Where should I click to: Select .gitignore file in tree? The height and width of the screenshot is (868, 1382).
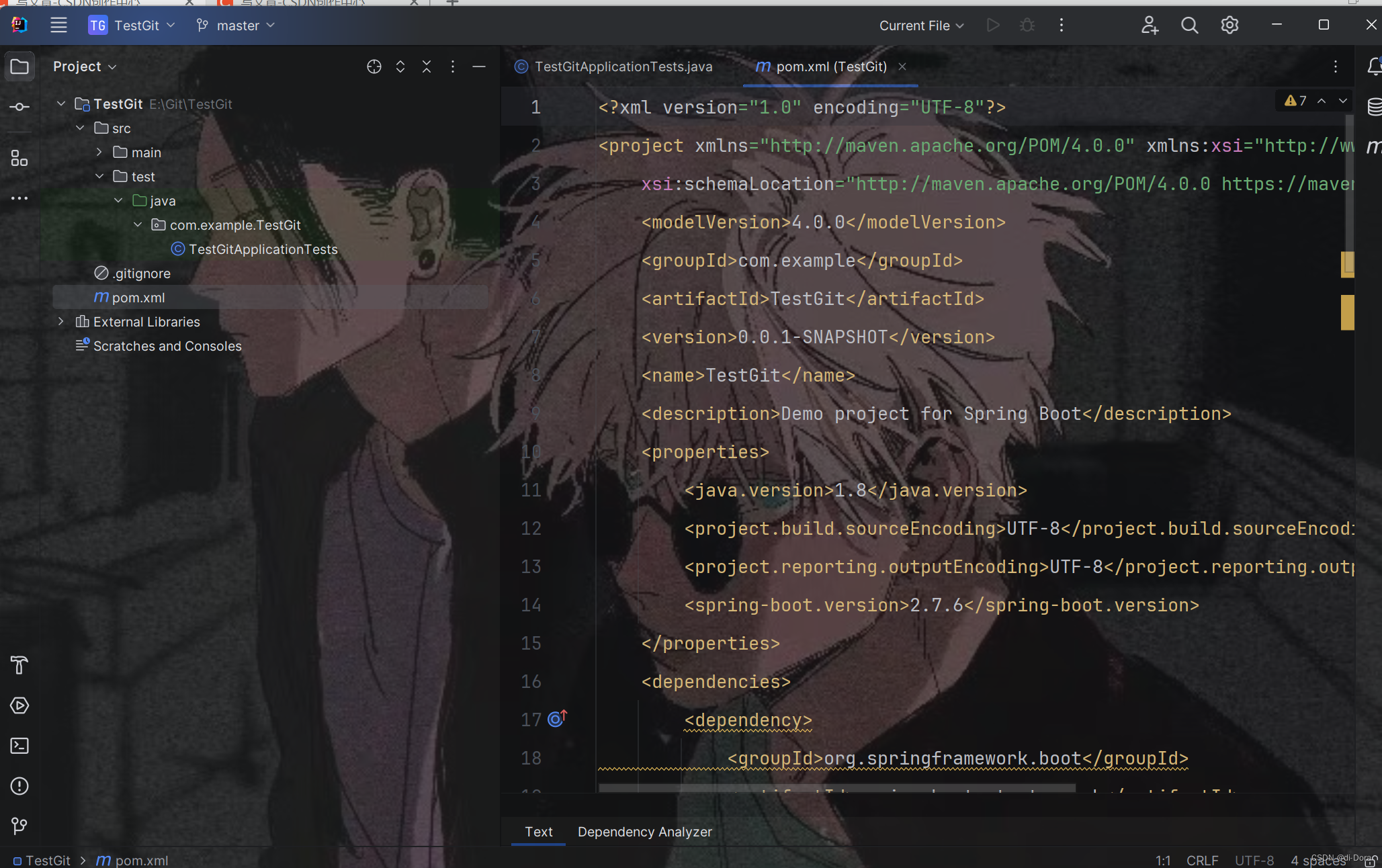point(141,273)
